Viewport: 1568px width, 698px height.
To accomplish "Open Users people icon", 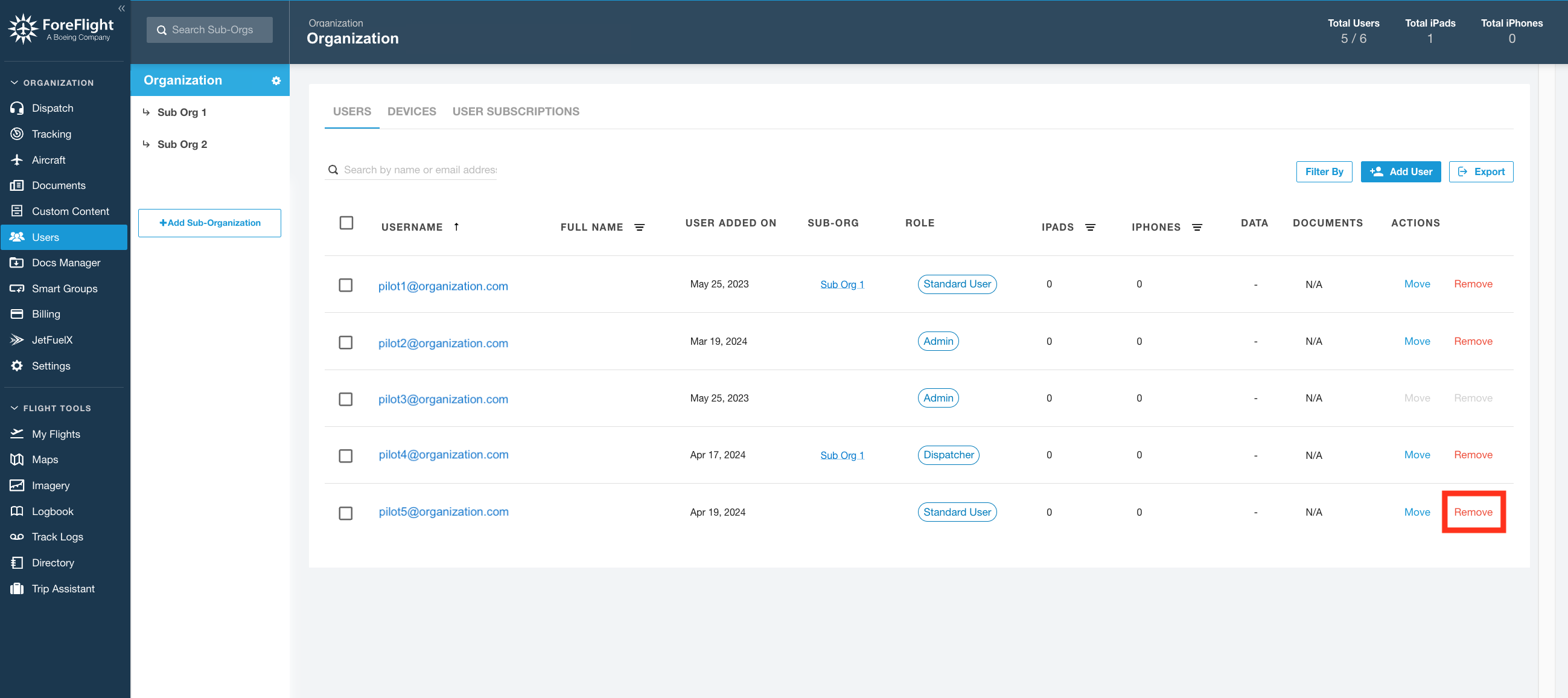I will pyautogui.click(x=17, y=237).
